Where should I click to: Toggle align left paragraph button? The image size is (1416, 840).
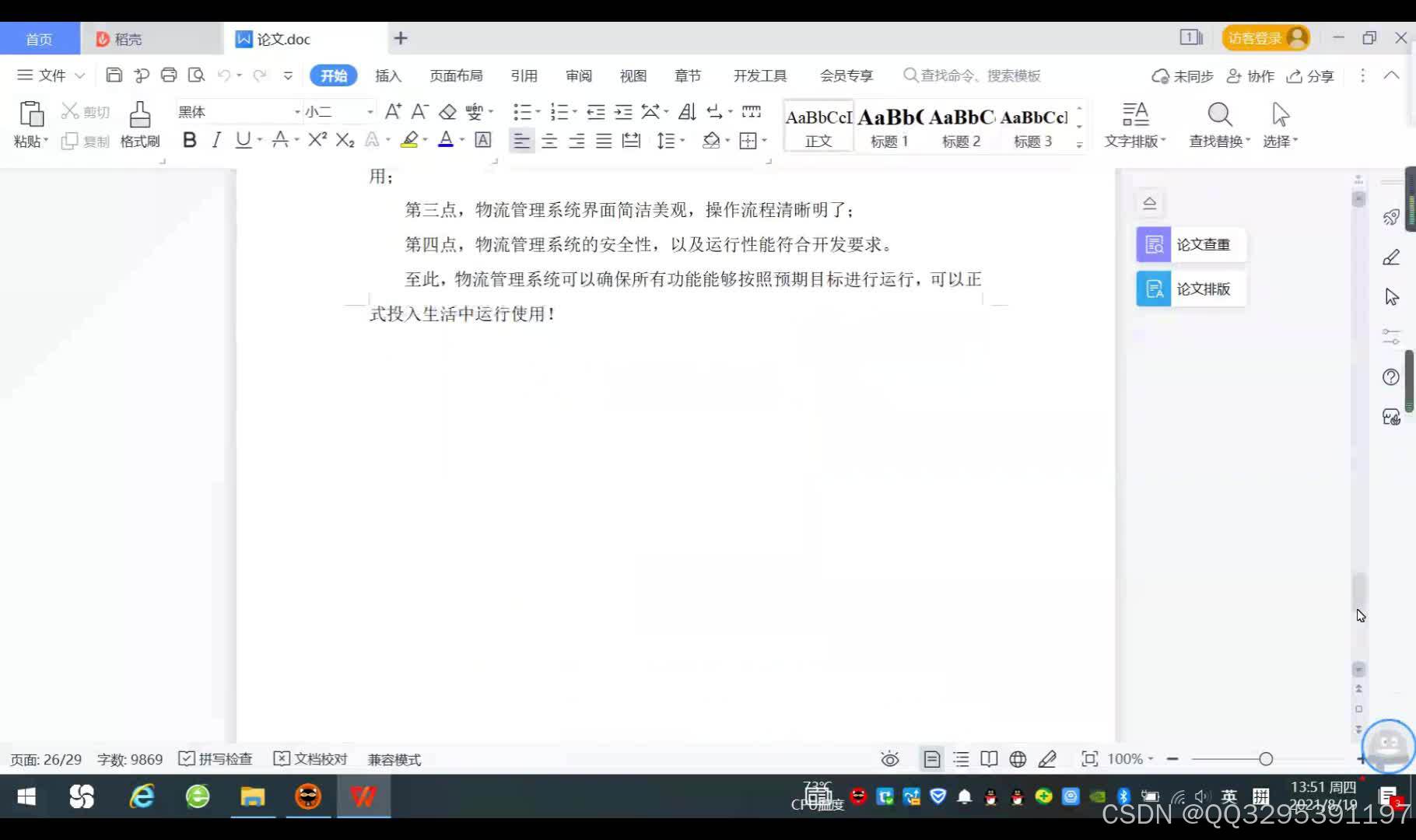[521, 141]
